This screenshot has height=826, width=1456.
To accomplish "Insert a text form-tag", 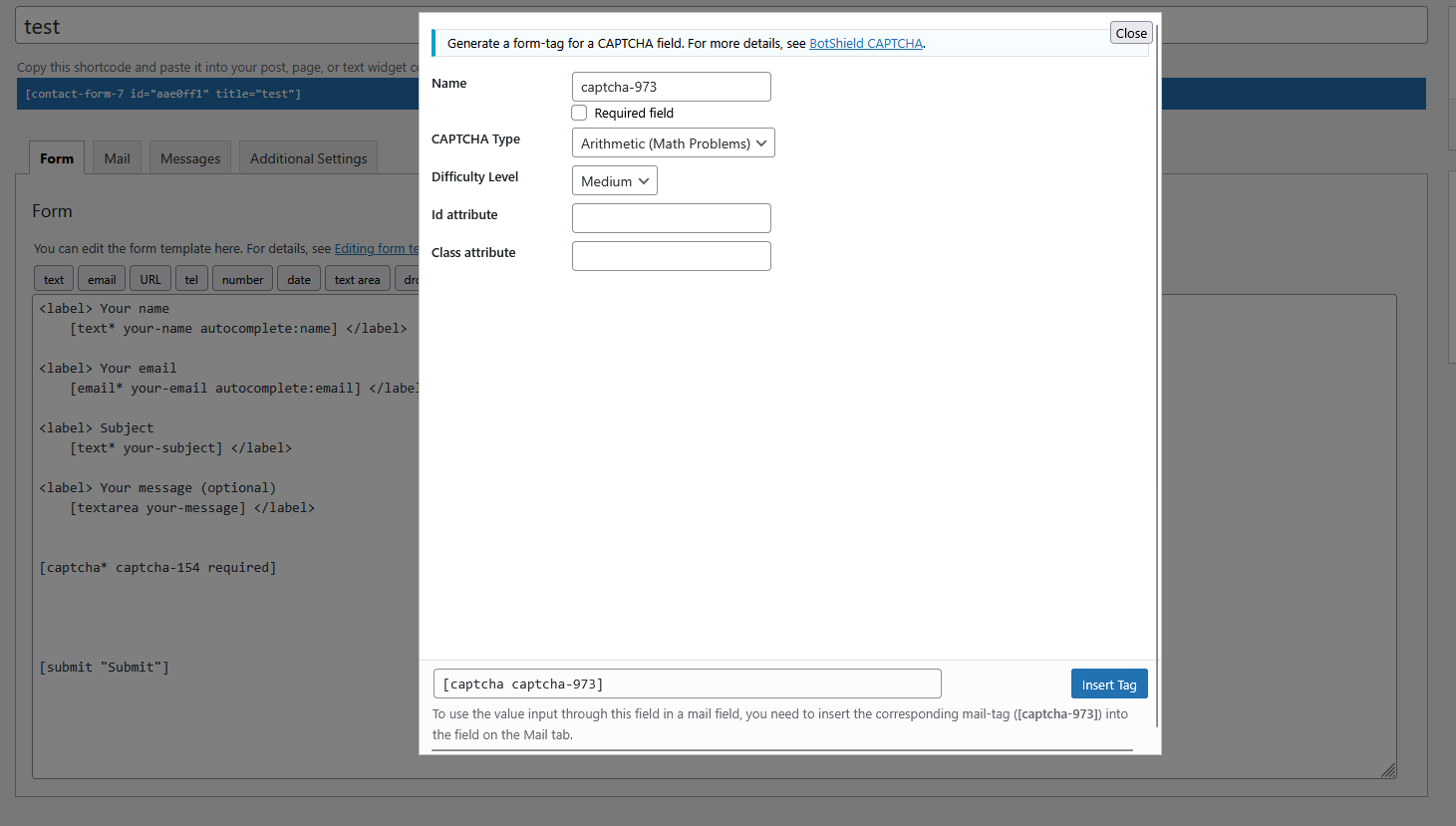I will tap(53, 278).
